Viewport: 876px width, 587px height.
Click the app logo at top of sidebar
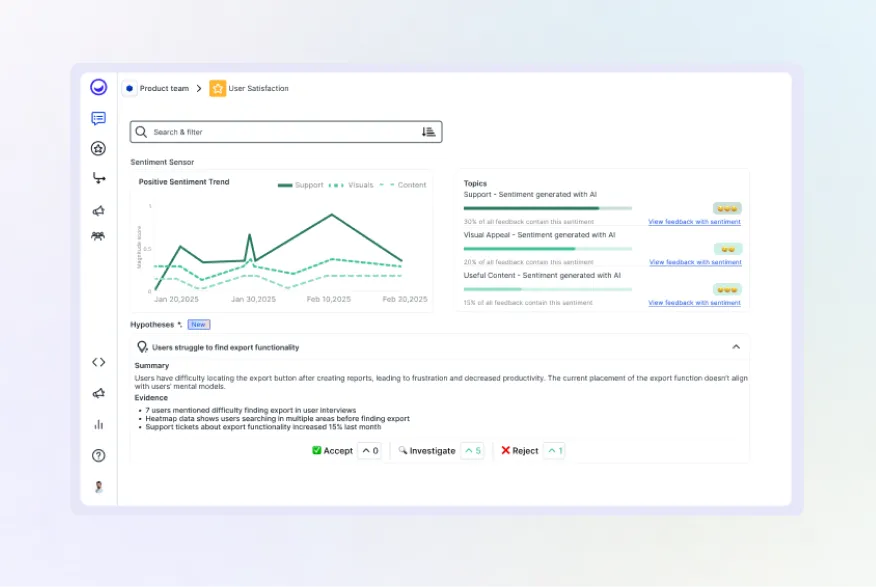tap(98, 87)
